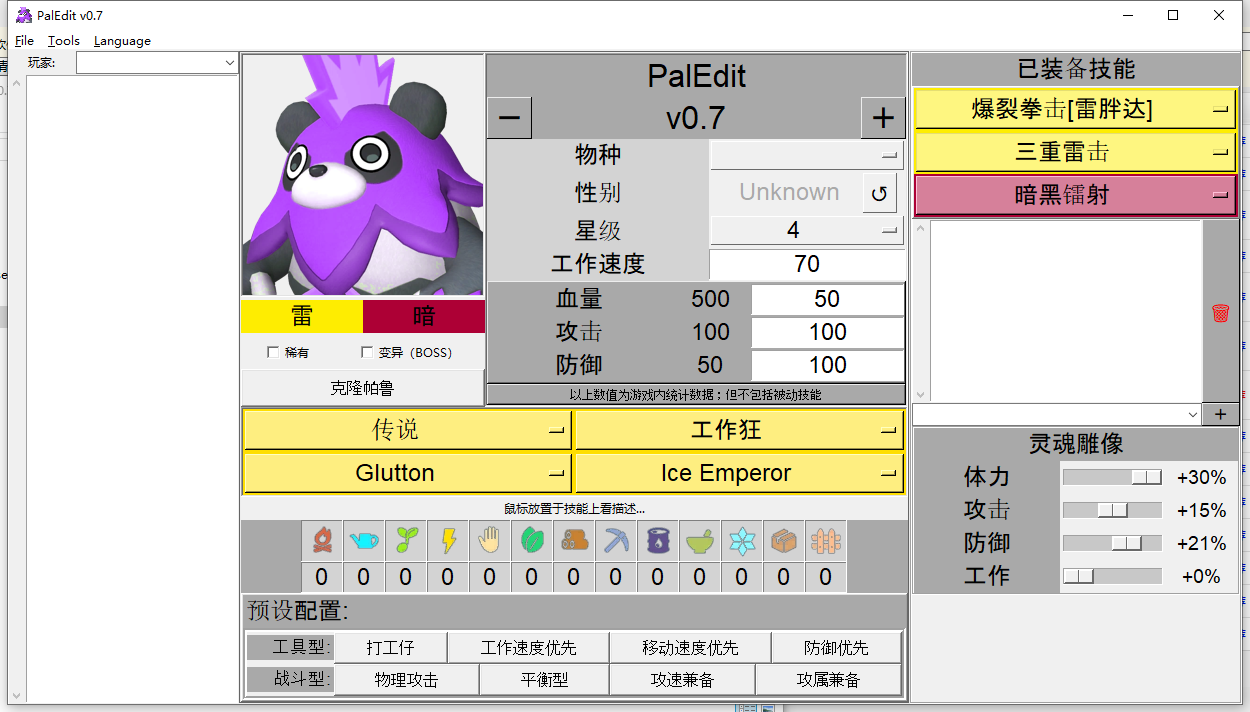
Task: Open the Ice Emperor passive skill dropdown
Action: click(x=739, y=473)
